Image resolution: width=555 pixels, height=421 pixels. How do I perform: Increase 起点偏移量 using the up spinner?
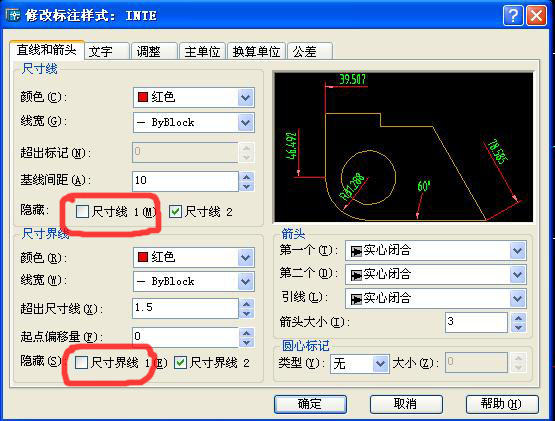247,332
